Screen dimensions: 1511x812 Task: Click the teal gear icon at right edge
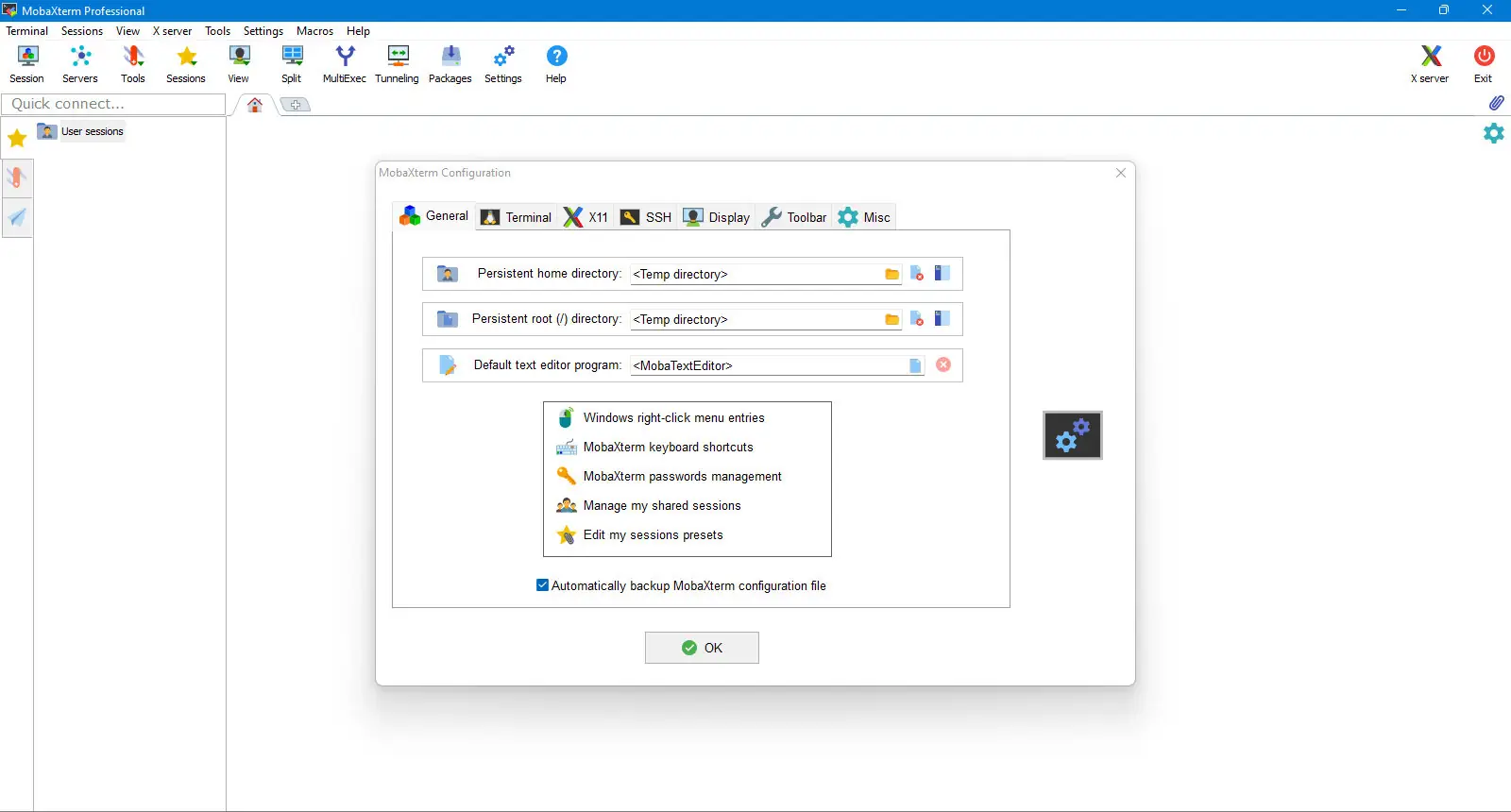pos(1493,133)
